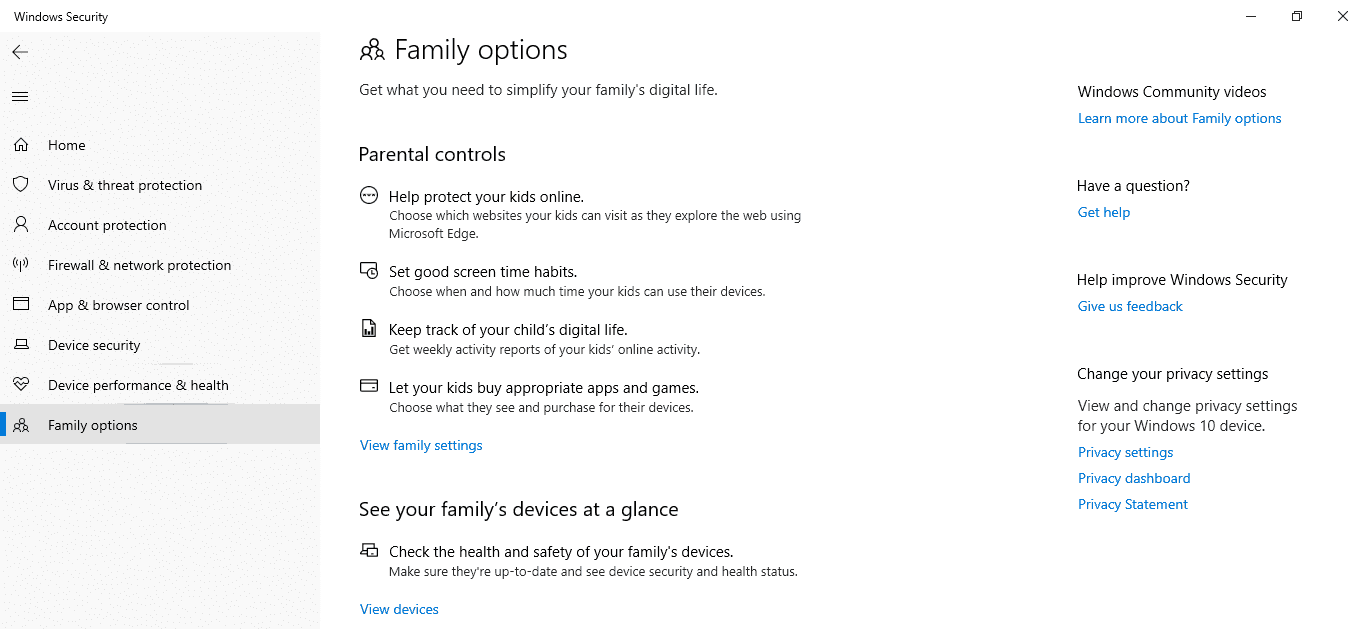Open the Firewall & network protection signal icon

point(21,264)
